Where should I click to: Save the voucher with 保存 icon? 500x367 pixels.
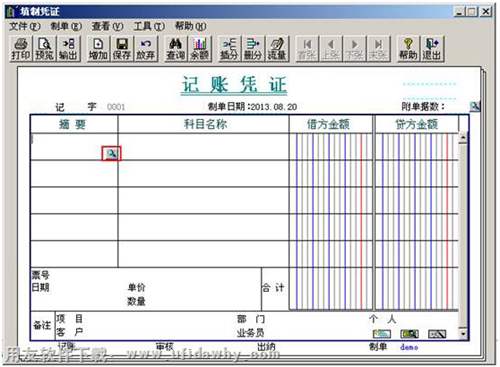122,49
